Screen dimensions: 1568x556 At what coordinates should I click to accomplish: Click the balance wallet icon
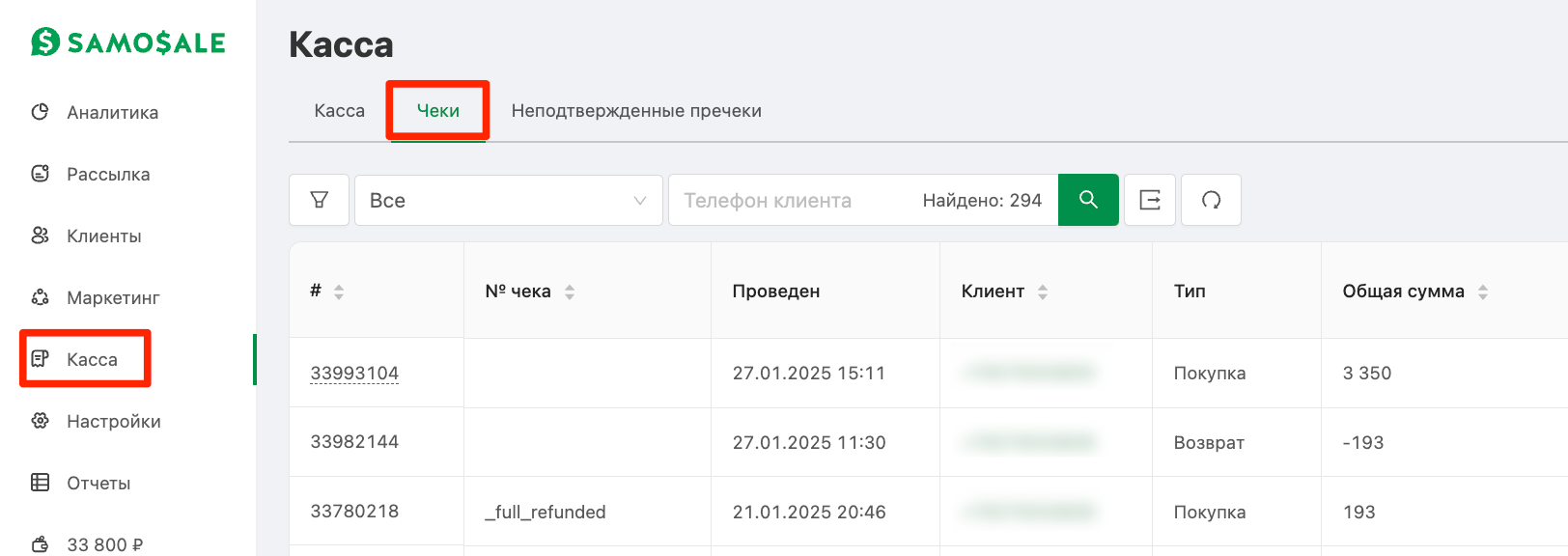tap(41, 544)
